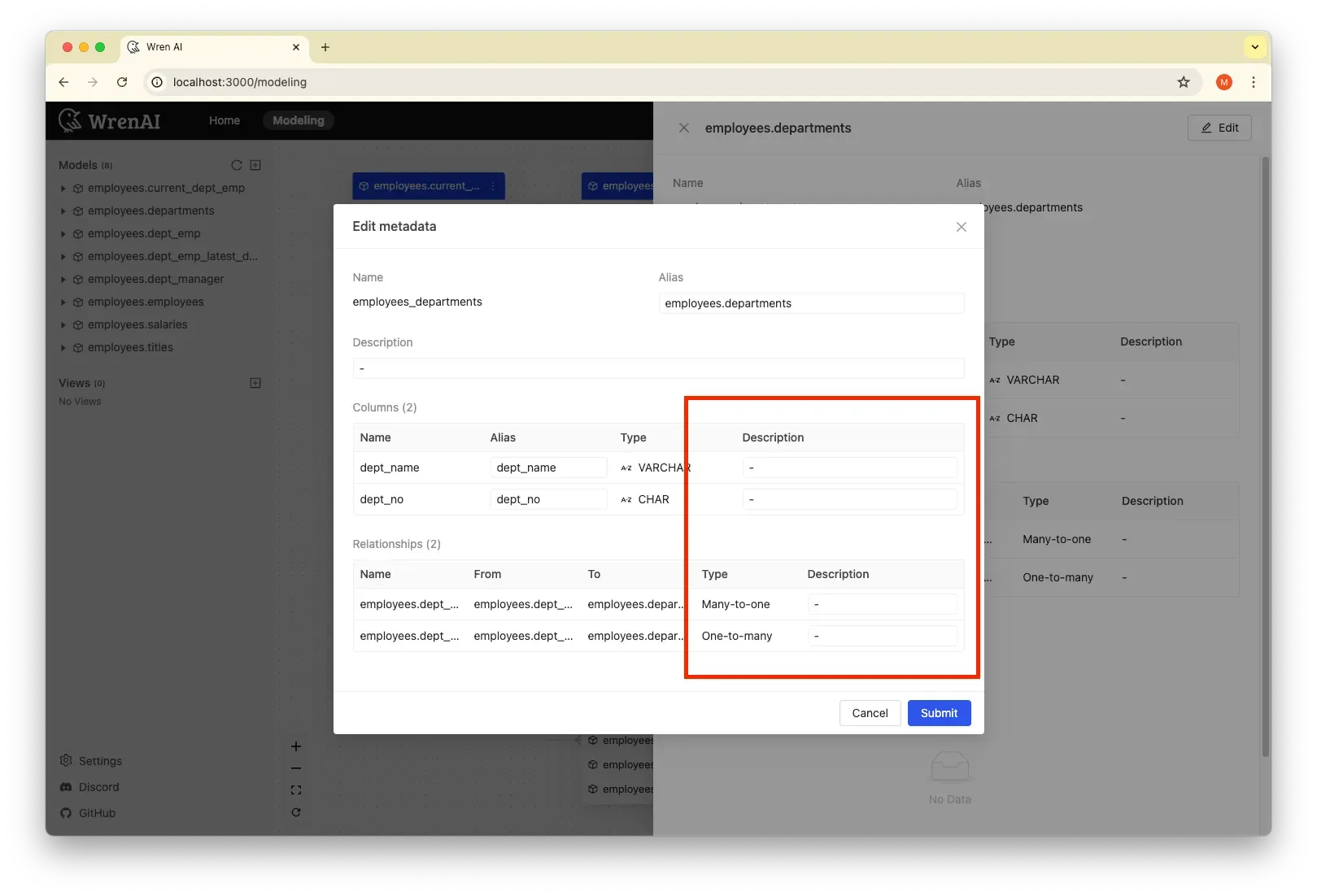Click the fit view icon on canvas
Image resolution: width=1317 pixels, height=896 pixels.
point(296,790)
